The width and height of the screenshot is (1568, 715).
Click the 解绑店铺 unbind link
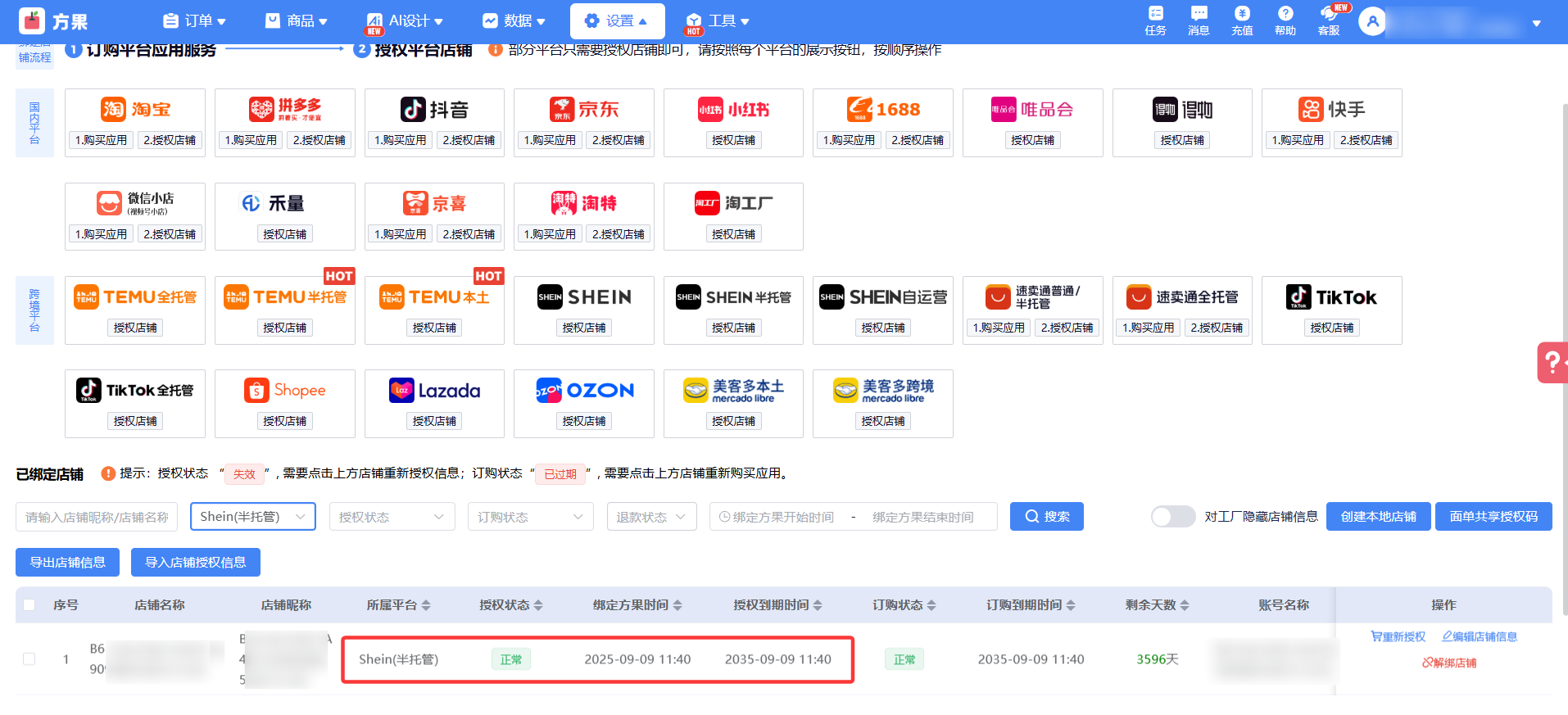(x=1448, y=663)
